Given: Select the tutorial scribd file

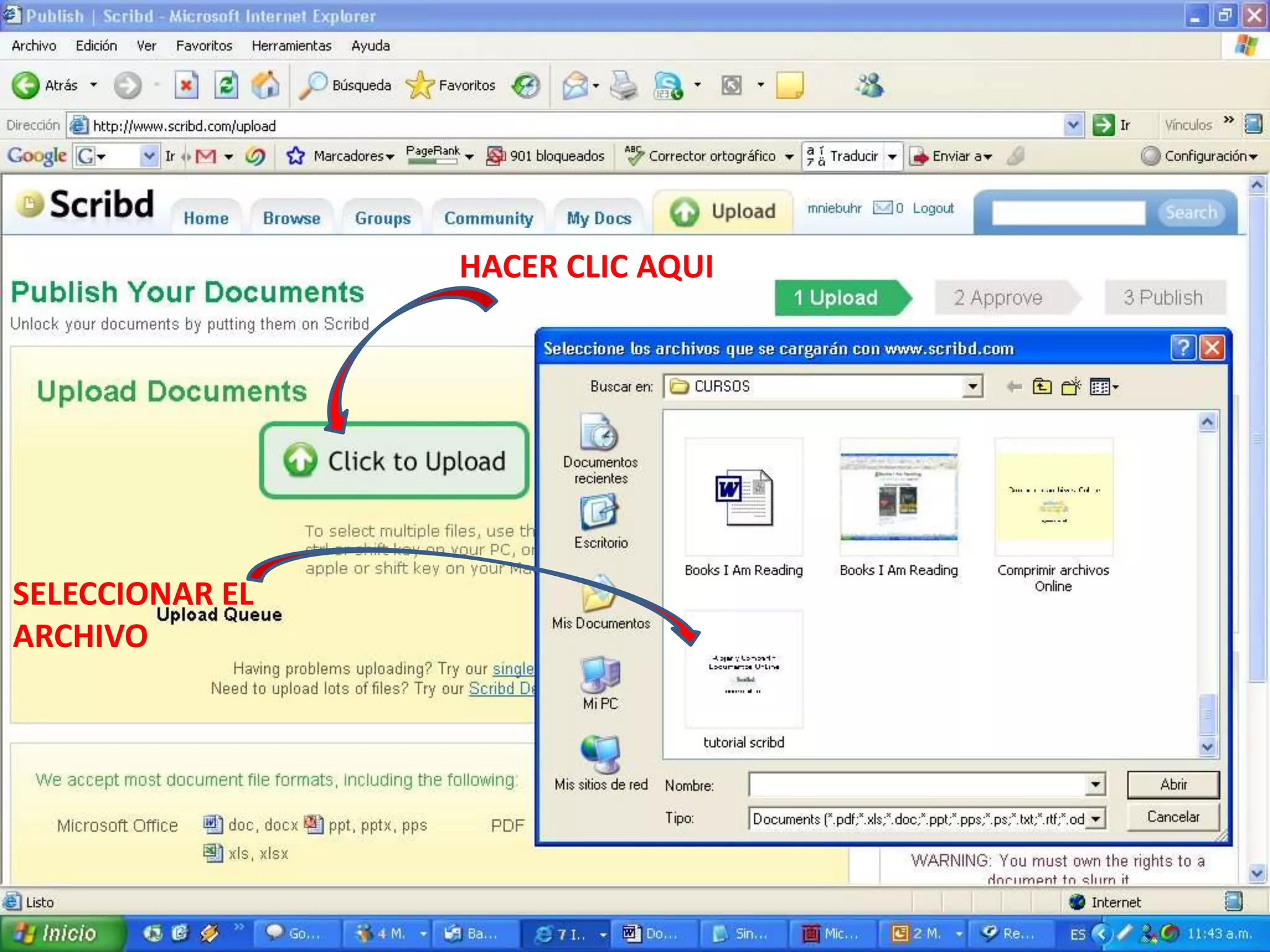Looking at the screenshot, I should 744,681.
